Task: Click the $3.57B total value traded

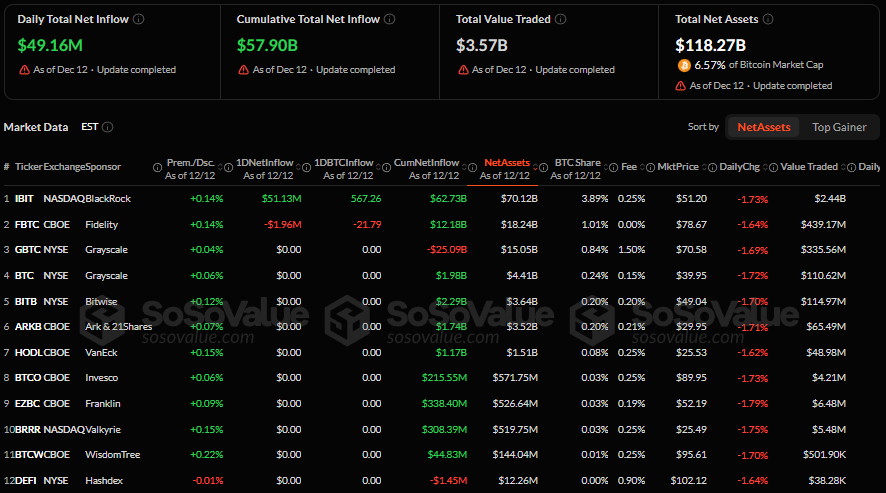Action: (482, 45)
